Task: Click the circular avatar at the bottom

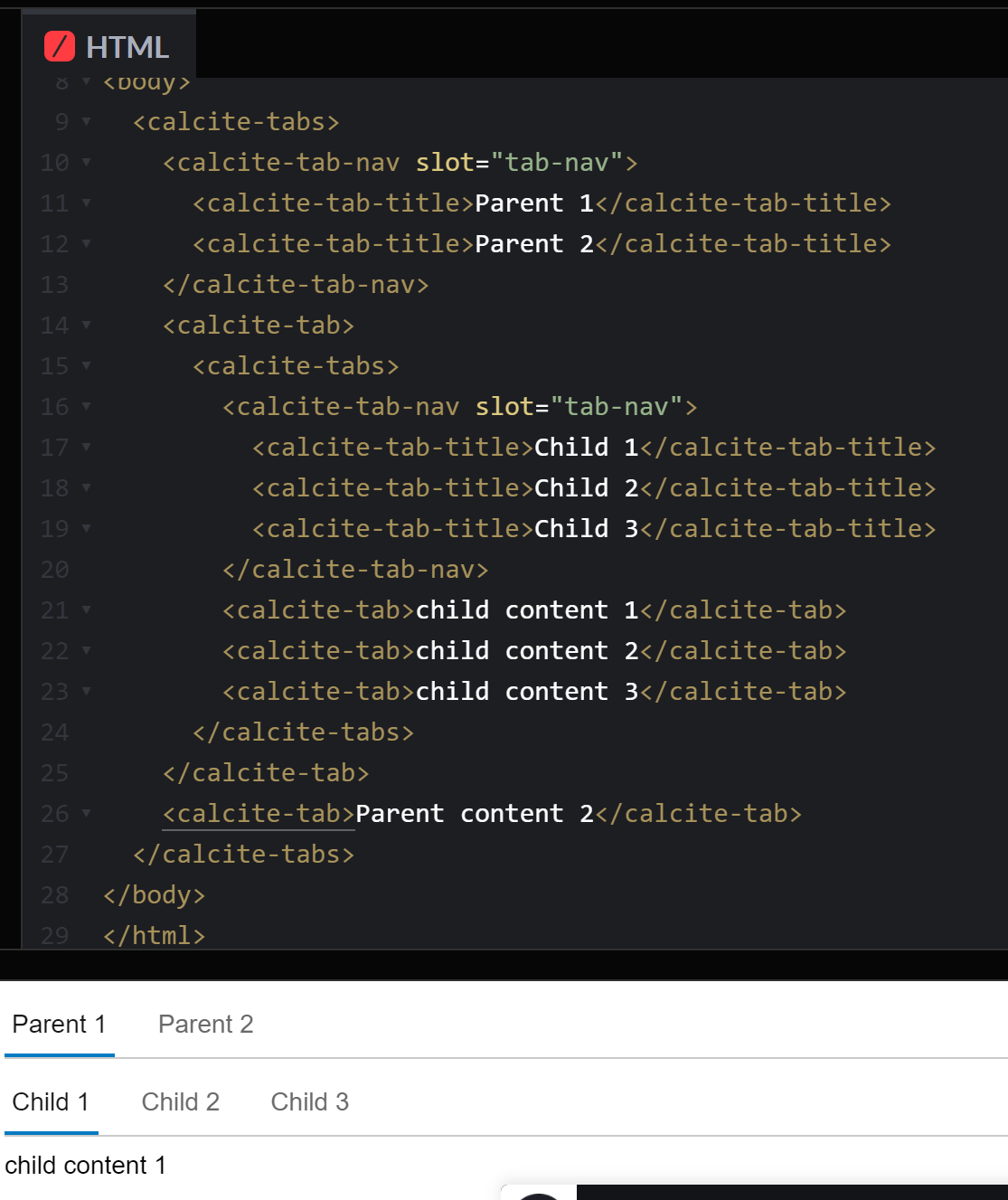Action: point(540,1196)
